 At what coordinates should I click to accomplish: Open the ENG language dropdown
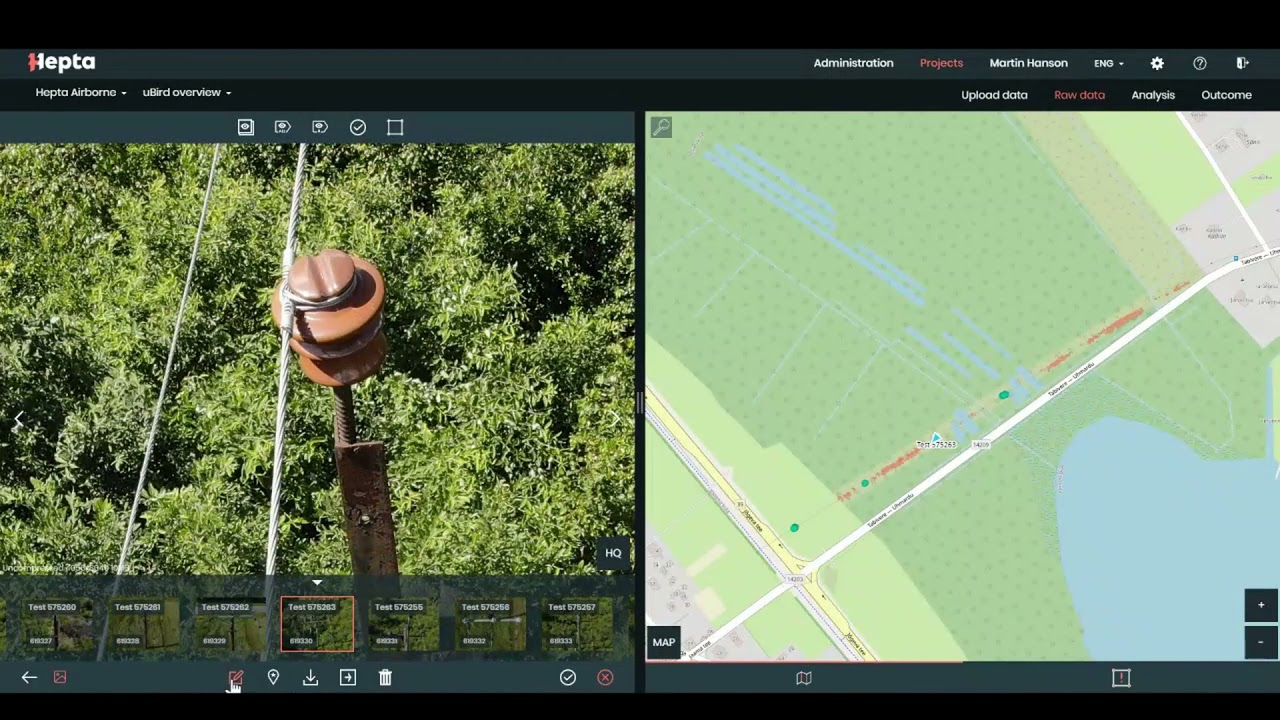(x=1109, y=63)
